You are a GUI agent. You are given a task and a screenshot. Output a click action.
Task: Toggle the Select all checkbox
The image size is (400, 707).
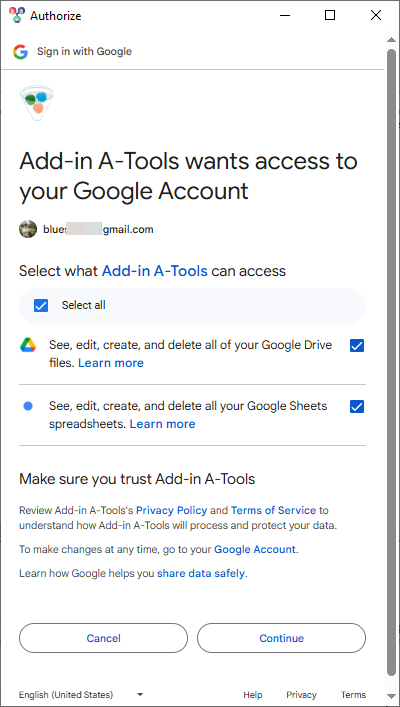coord(41,306)
